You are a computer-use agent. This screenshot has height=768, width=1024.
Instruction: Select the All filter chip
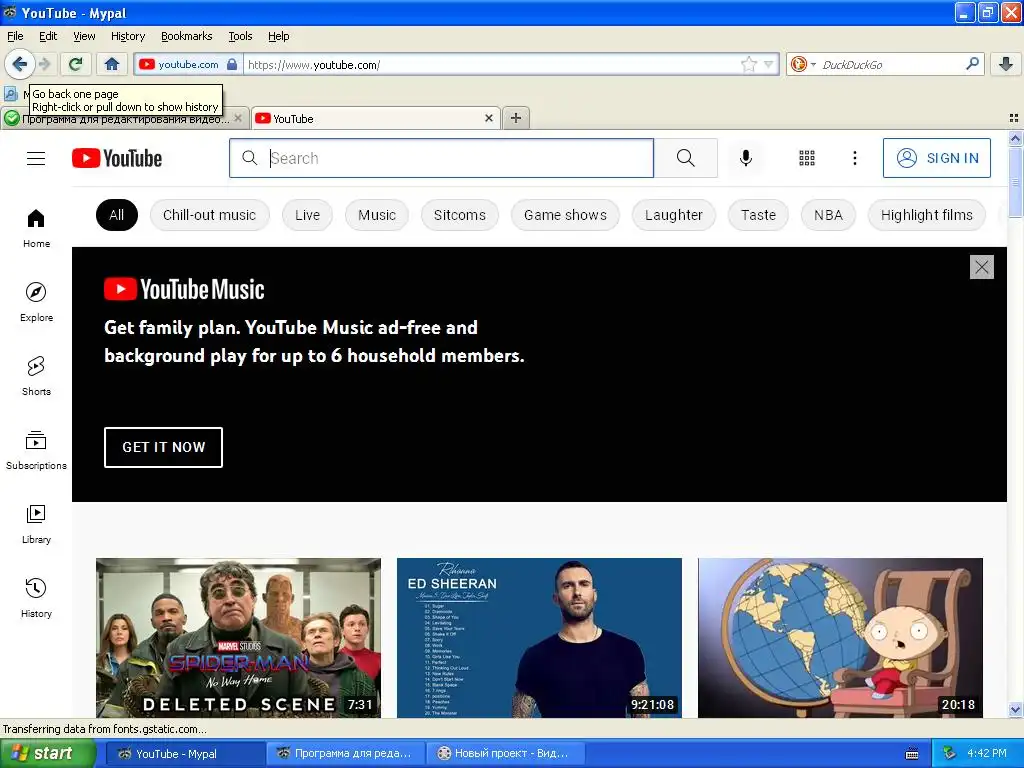click(117, 215)
